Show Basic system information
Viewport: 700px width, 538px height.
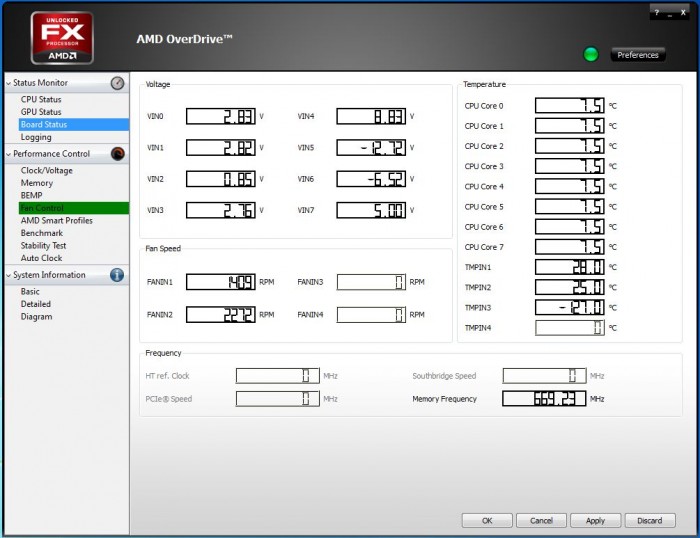[x=30, y=291]
